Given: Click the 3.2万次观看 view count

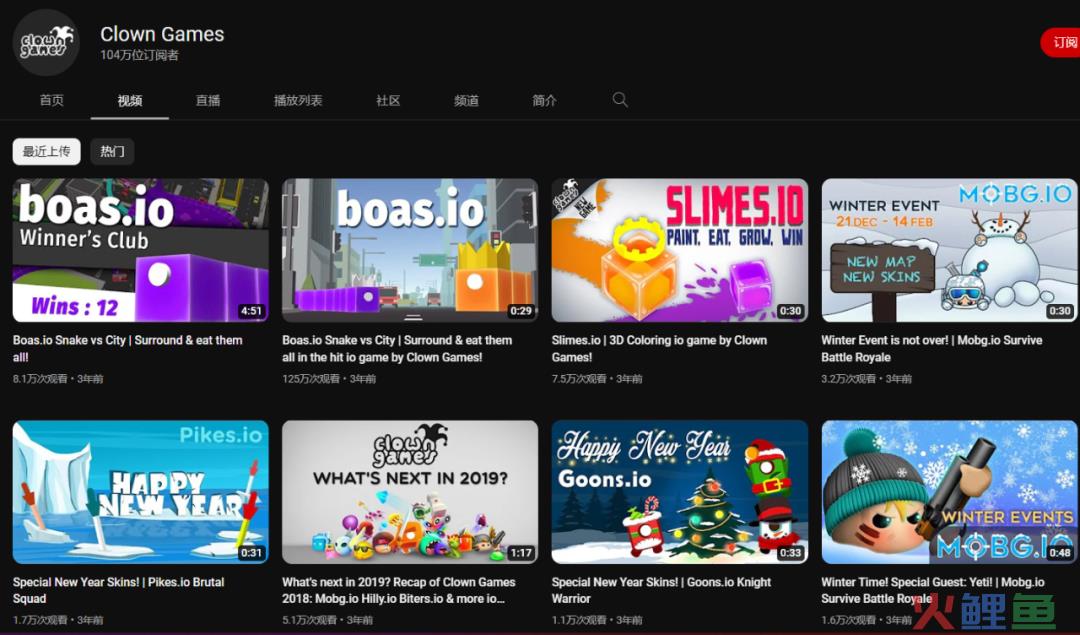Looking at the screenshot, I should point(849,379).
